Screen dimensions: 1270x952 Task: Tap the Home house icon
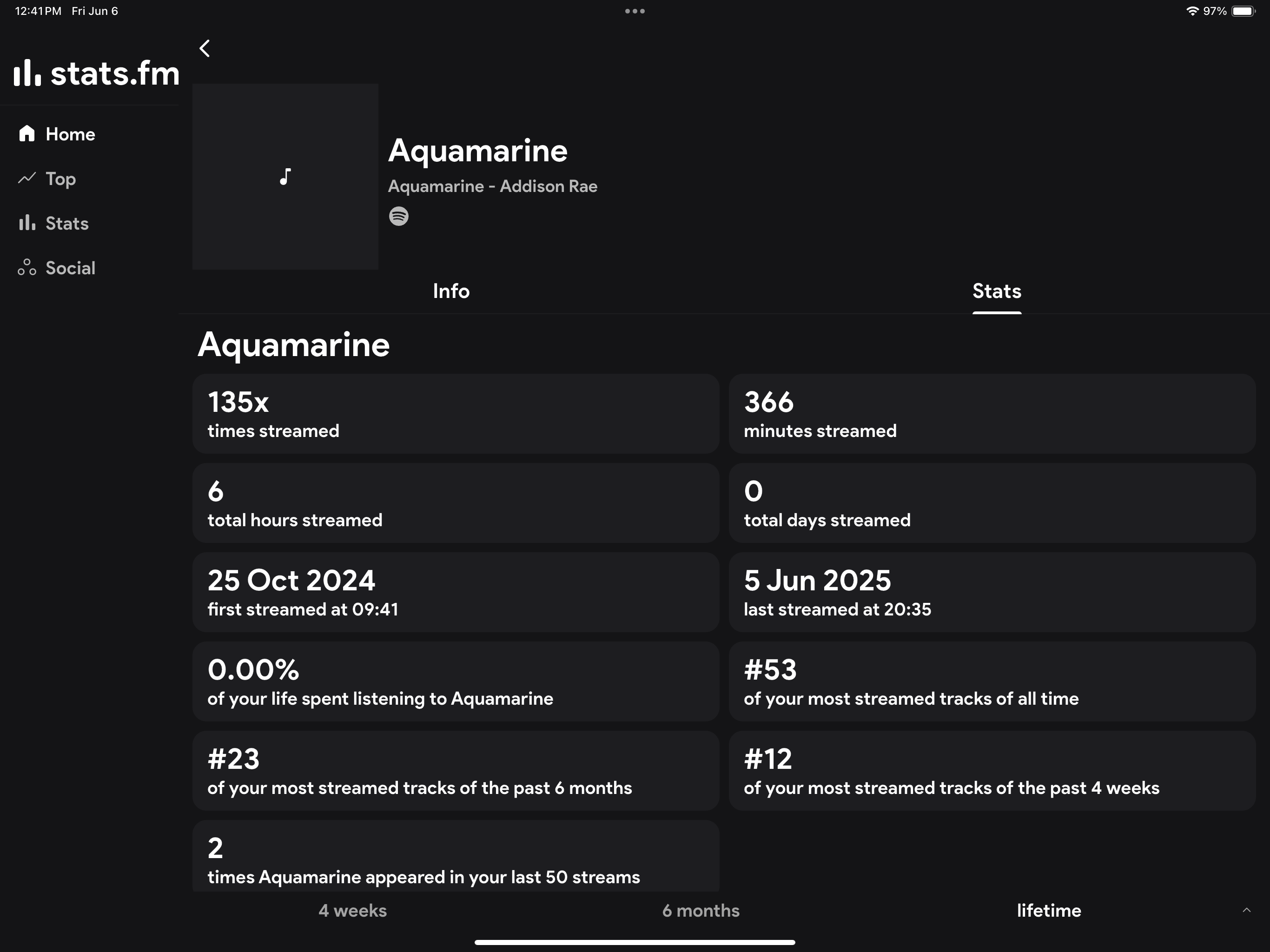tap(27, 134)
